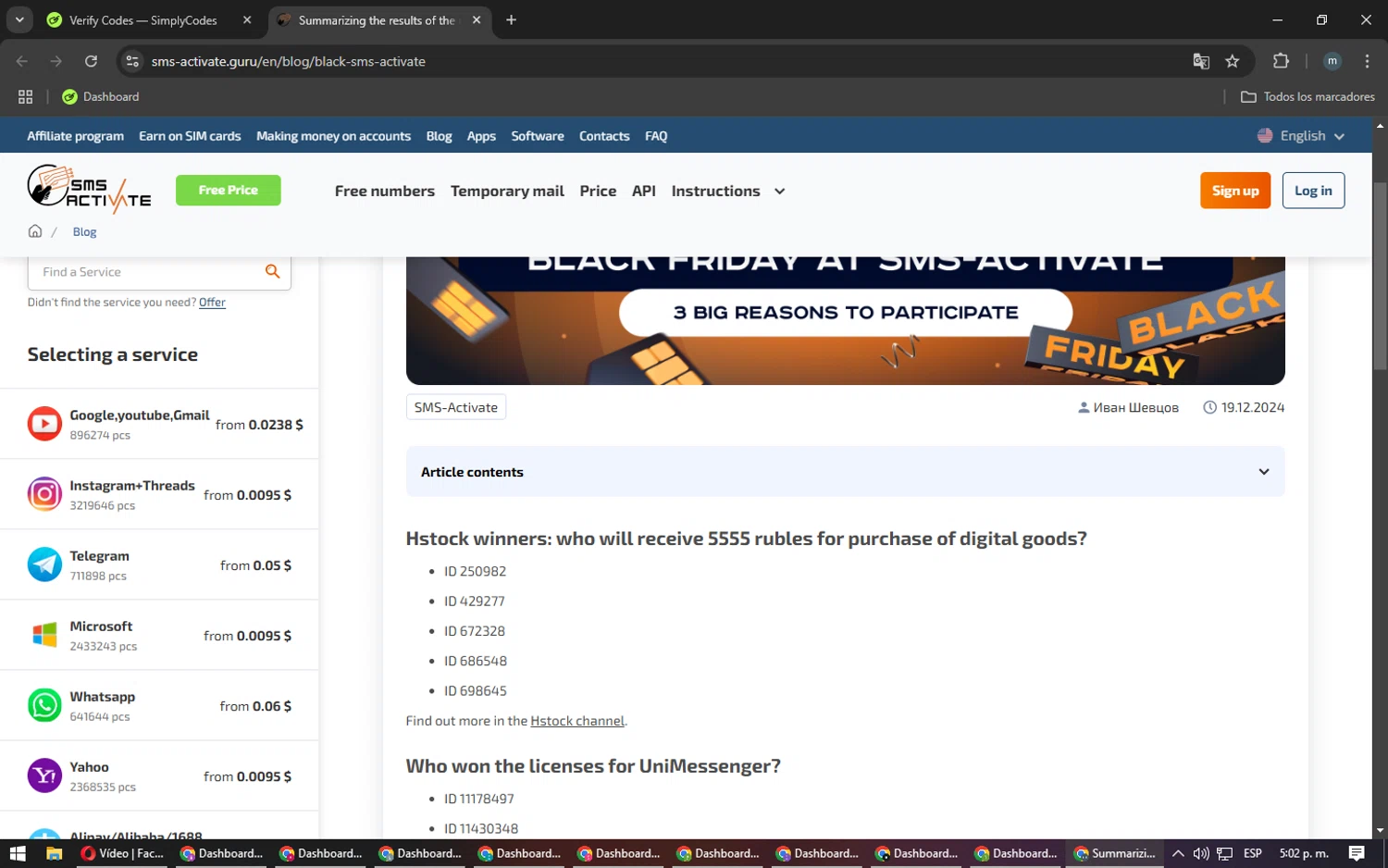Open the Apps menu item
Screen dimensions: 1388x868
tap(481, 136)
